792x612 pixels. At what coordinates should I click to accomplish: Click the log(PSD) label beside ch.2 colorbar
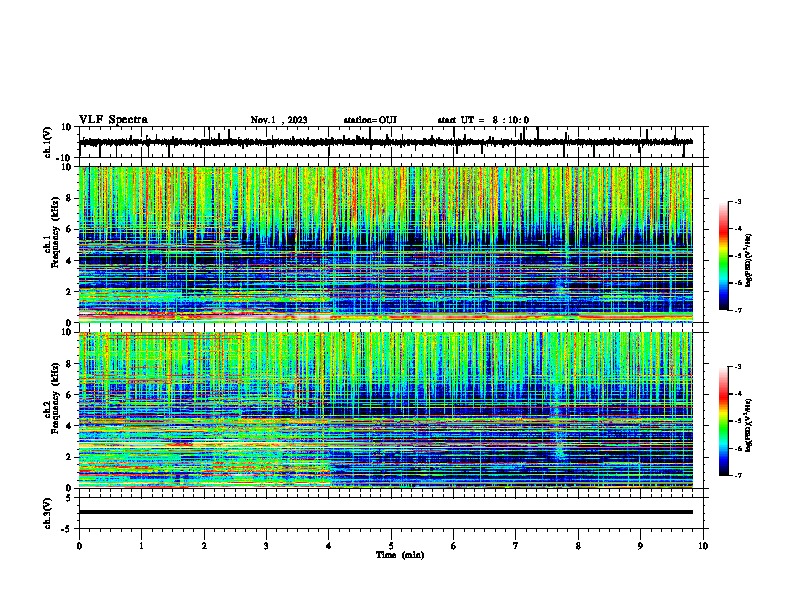(x=749, y=425)
